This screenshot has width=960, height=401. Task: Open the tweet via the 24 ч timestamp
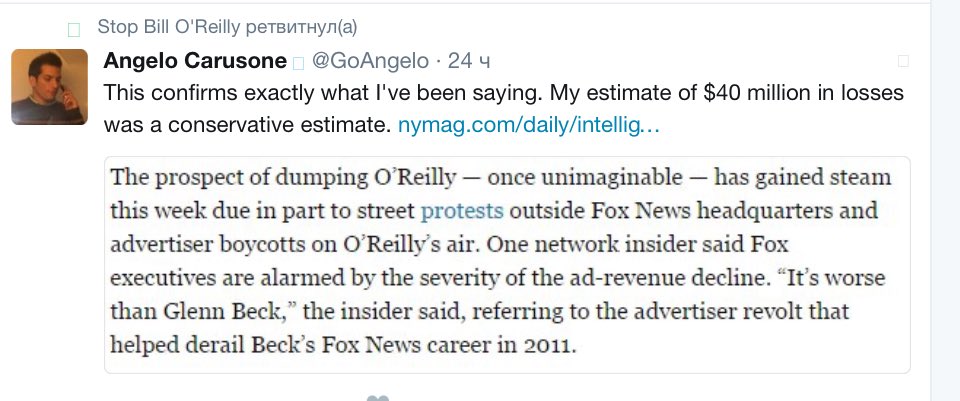[469, 61]
